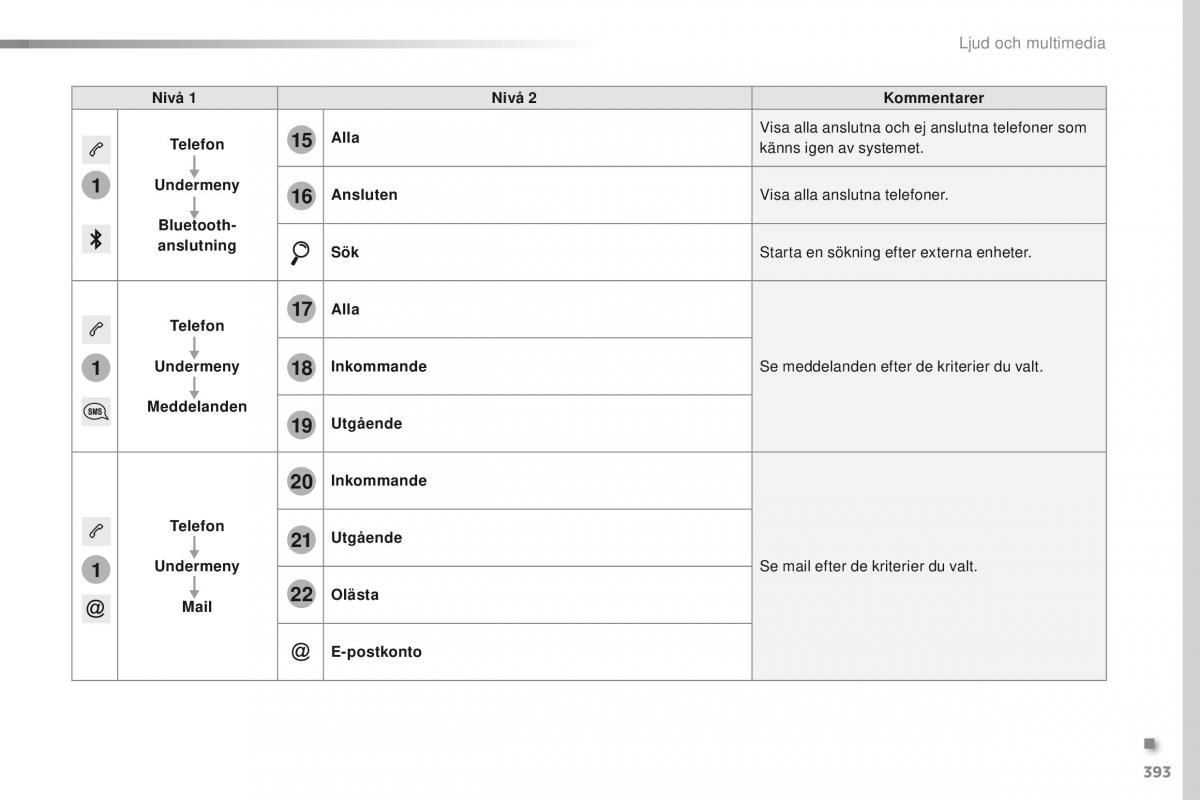Screen dimensions: 1200x800
Task: Click the magnifying glass Sök icon
Action: (300, 253)
